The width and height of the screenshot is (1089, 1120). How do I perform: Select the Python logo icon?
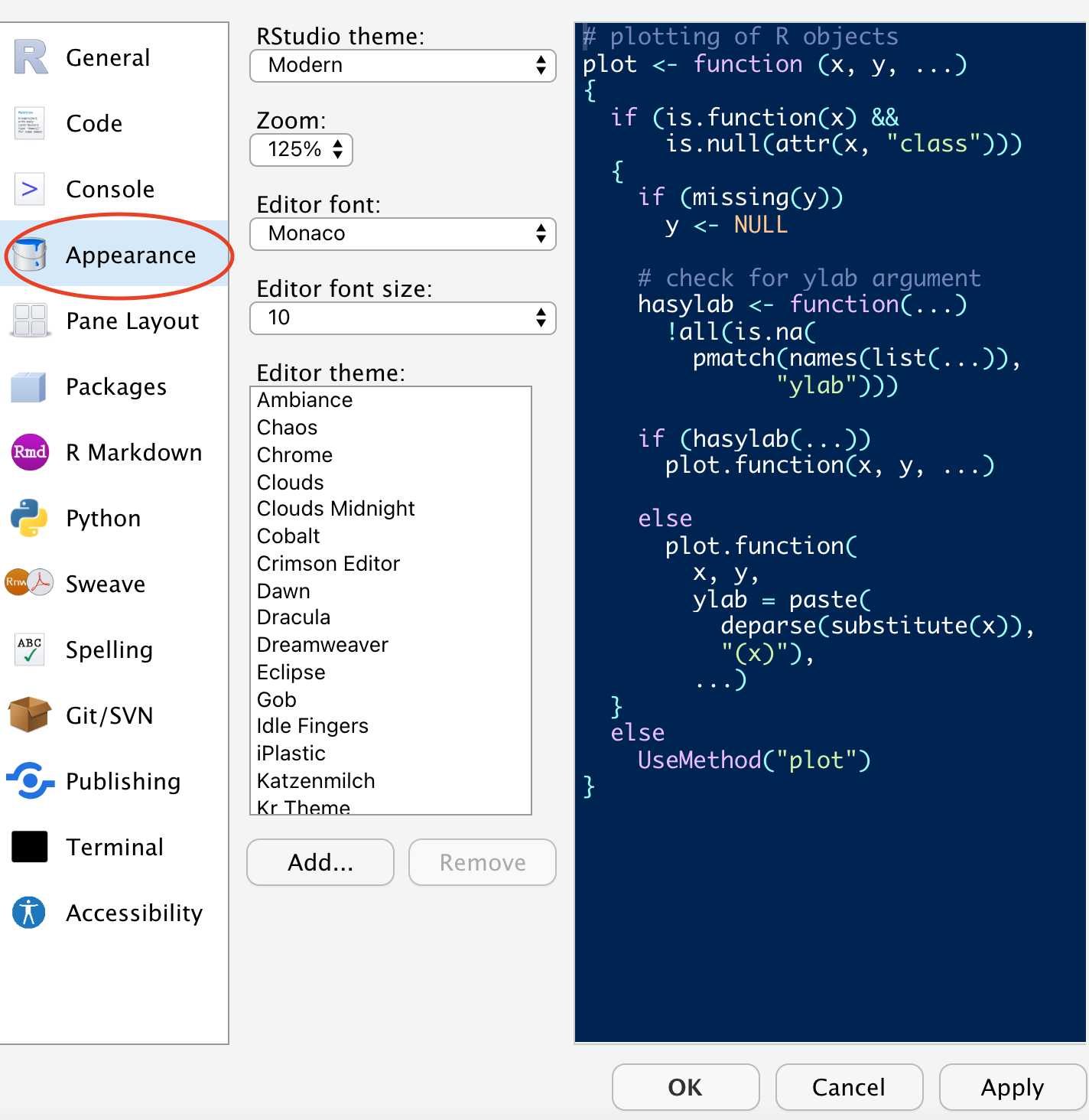[x=30, y=518]
